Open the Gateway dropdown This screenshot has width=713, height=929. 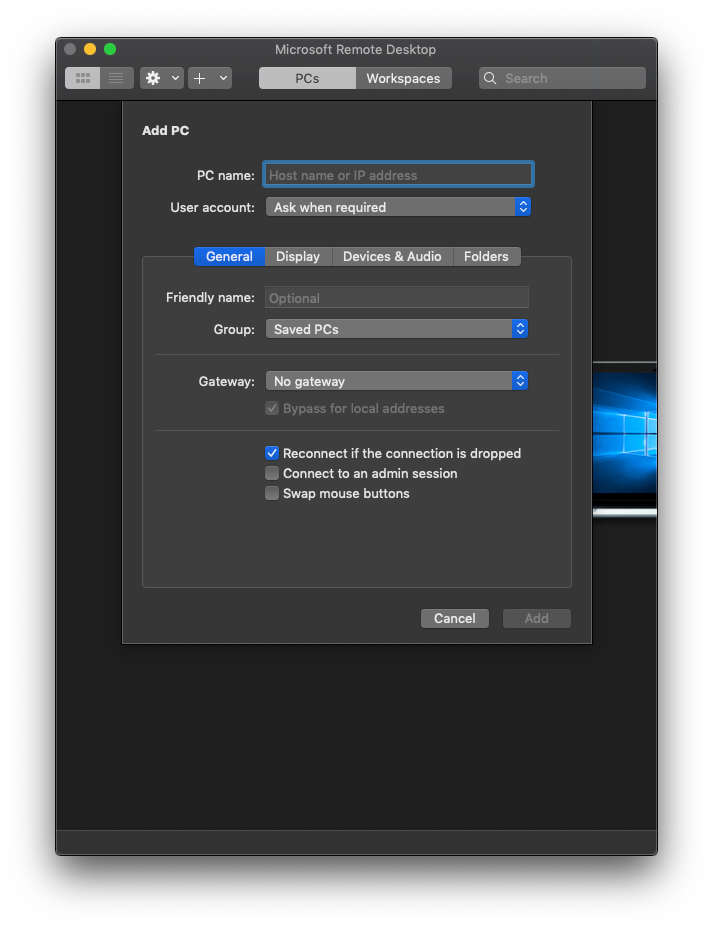pos(396,381)
